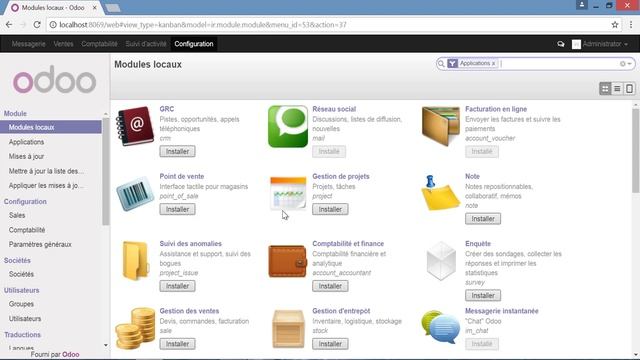Open the Ventes menu
Viewport: 640px width, 360px height.
point(63,44)
